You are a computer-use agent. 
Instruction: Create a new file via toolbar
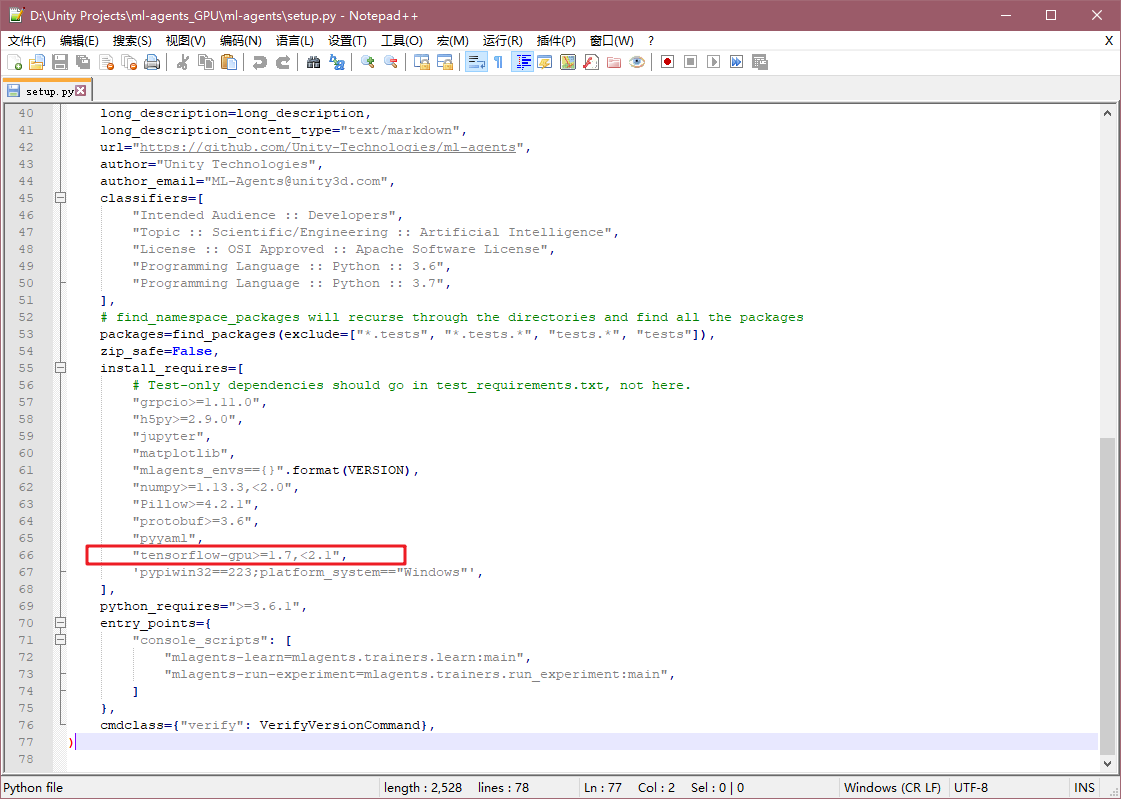click(x=14, y=62)
